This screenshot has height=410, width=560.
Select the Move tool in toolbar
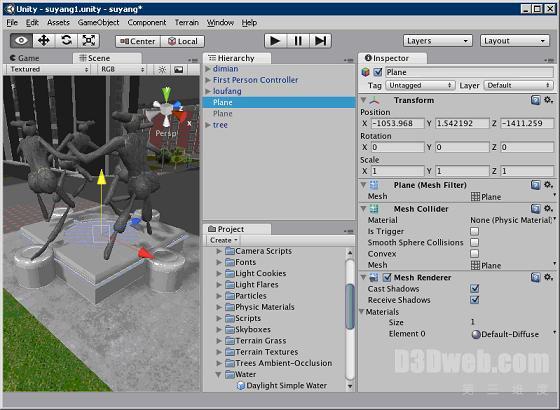pyautogui.click(x=44, y=40)
